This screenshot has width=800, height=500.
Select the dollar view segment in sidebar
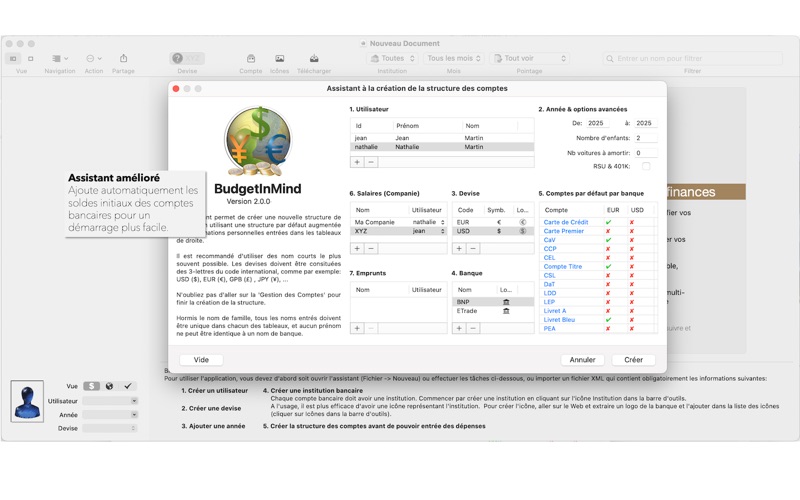tap(91, 386)
